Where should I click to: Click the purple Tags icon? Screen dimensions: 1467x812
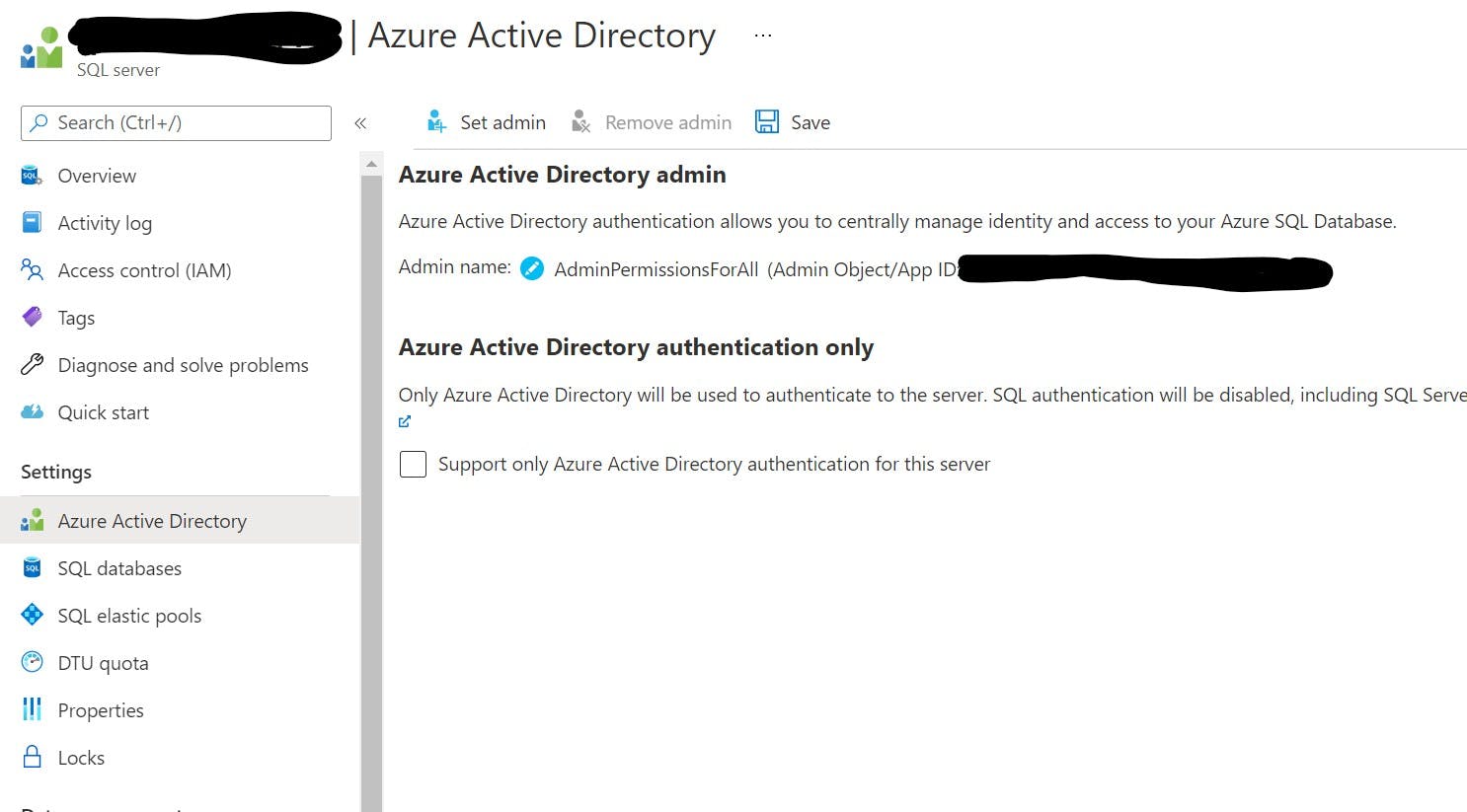click(x=32, y=317)
